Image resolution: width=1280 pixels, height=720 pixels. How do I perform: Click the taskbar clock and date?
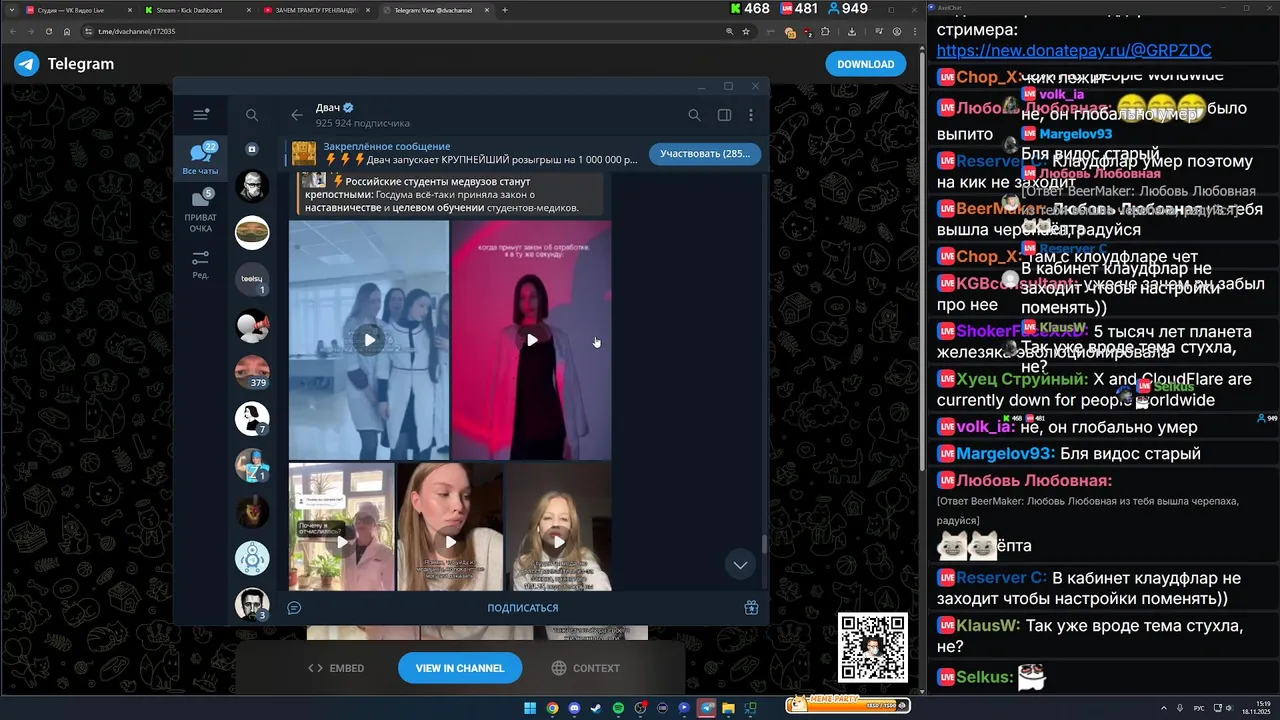pyautogui.click(x=1256, y=708)
